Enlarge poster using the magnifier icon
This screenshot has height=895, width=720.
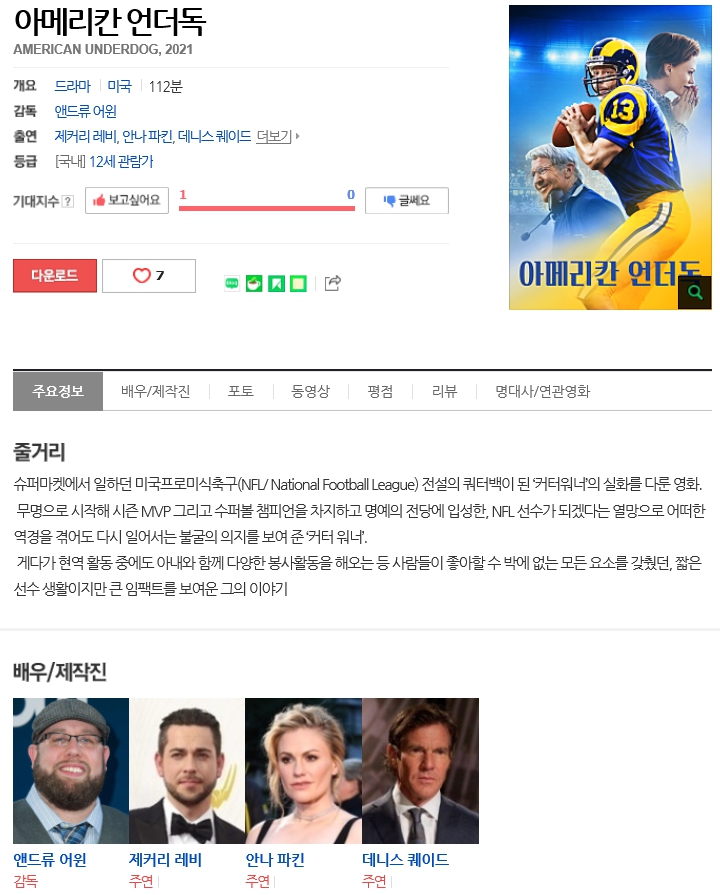coord(694,292)
